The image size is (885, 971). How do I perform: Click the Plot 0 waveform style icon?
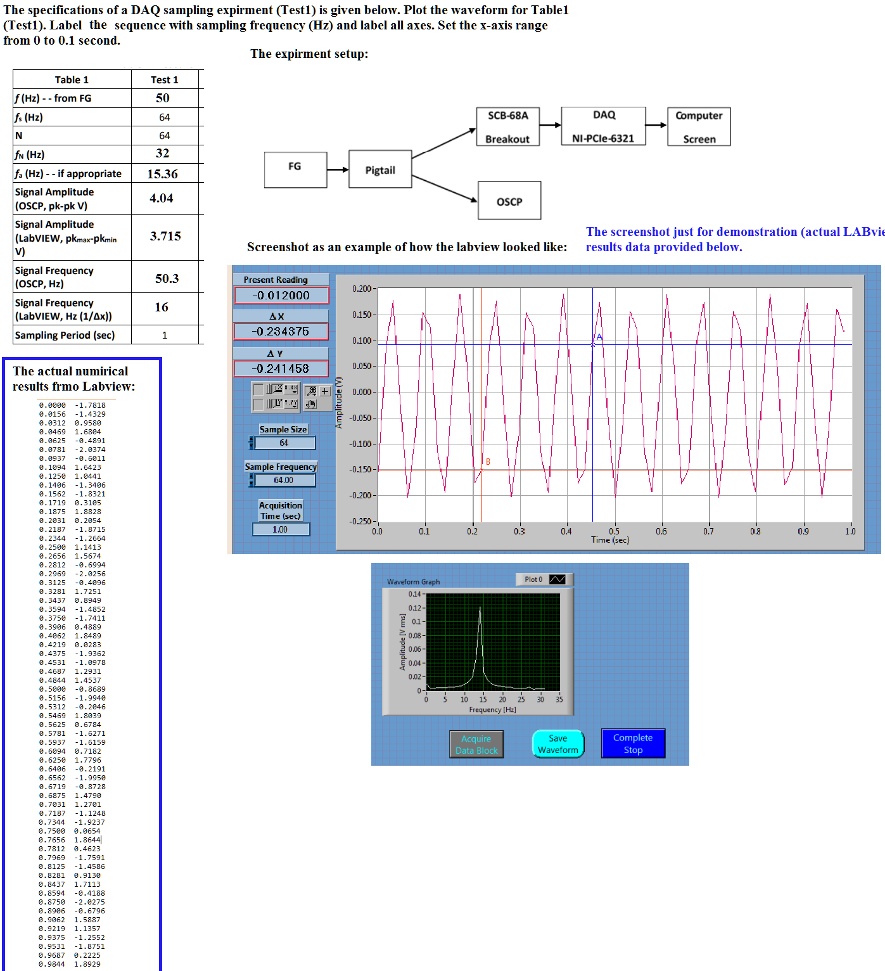555,578
